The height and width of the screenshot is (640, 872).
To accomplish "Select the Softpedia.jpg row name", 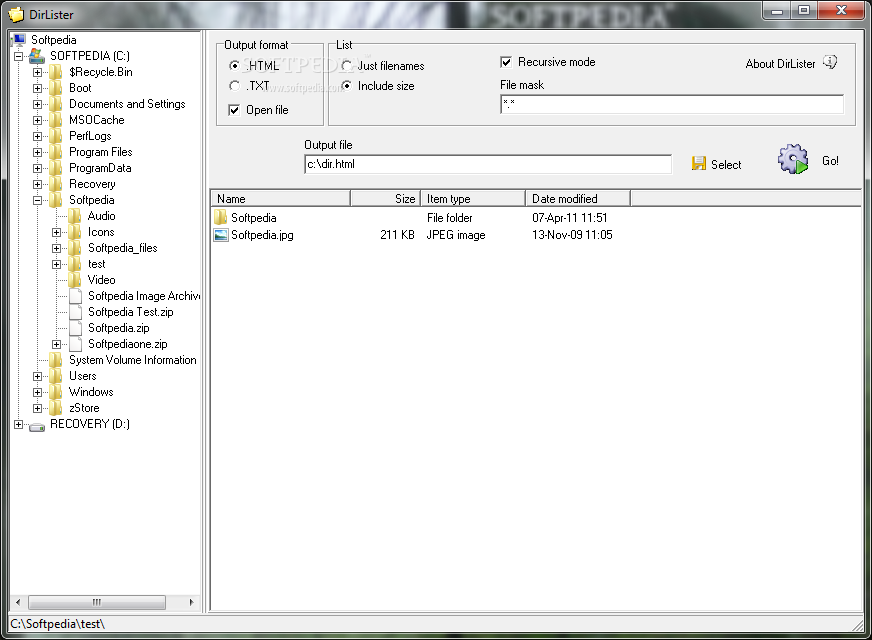I will [262, 235].
